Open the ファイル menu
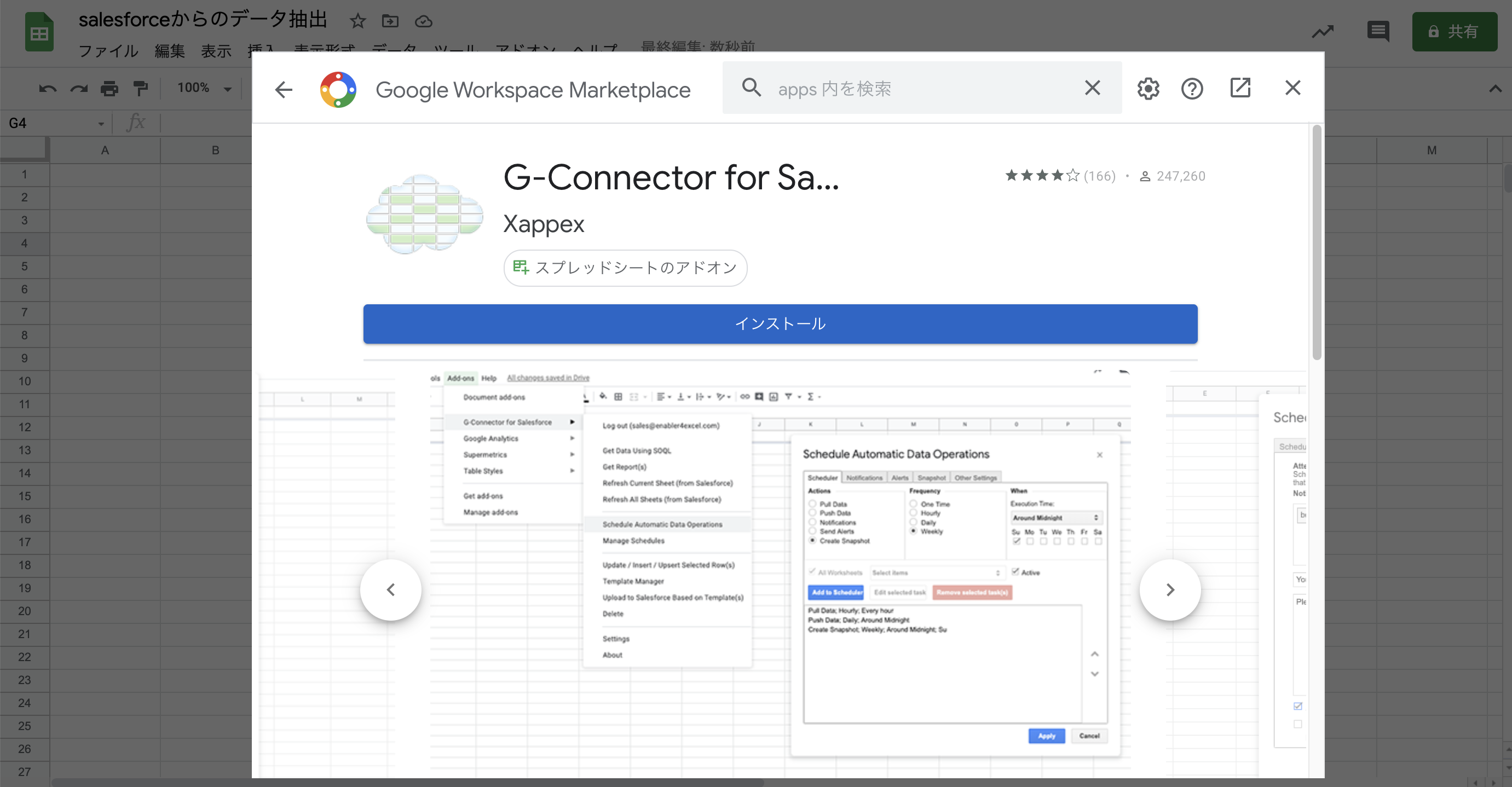Screen dimensions: 1512x787 pos(108,51)
